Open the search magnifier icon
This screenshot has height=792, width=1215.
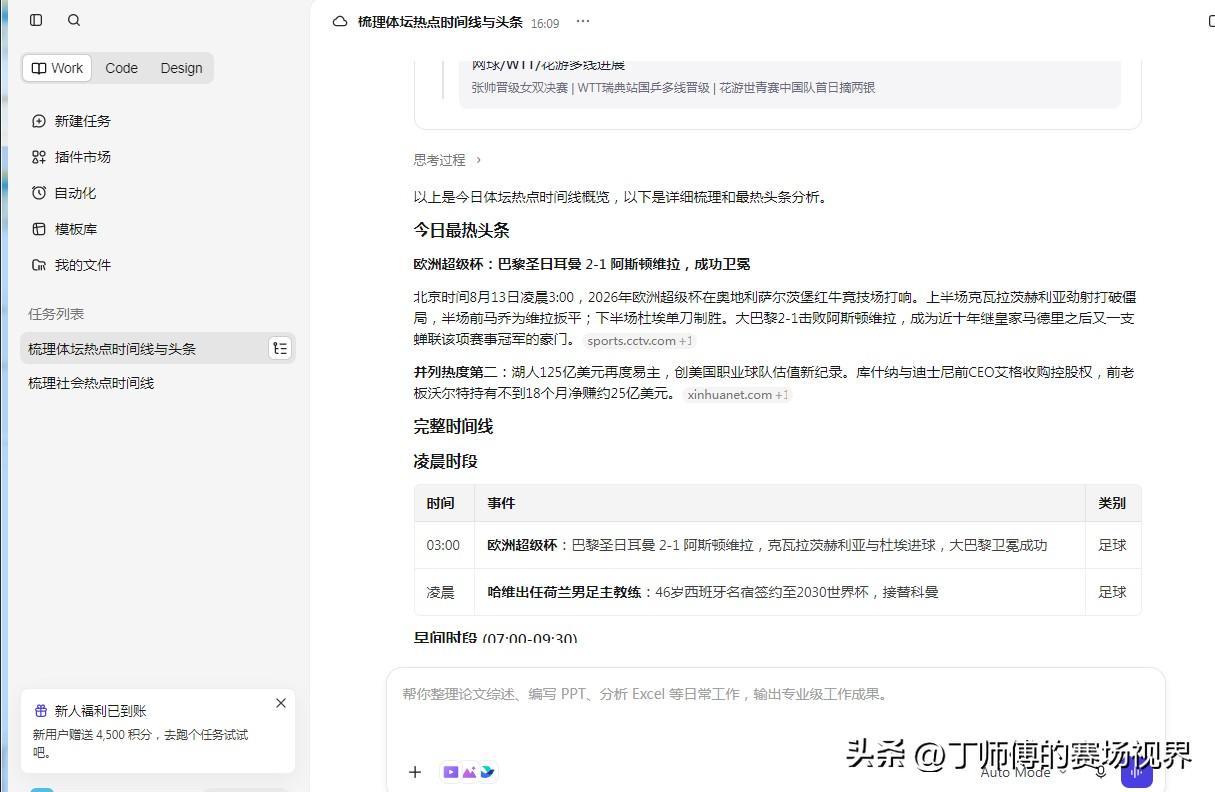pyautogui.click(x=74, y=20)
